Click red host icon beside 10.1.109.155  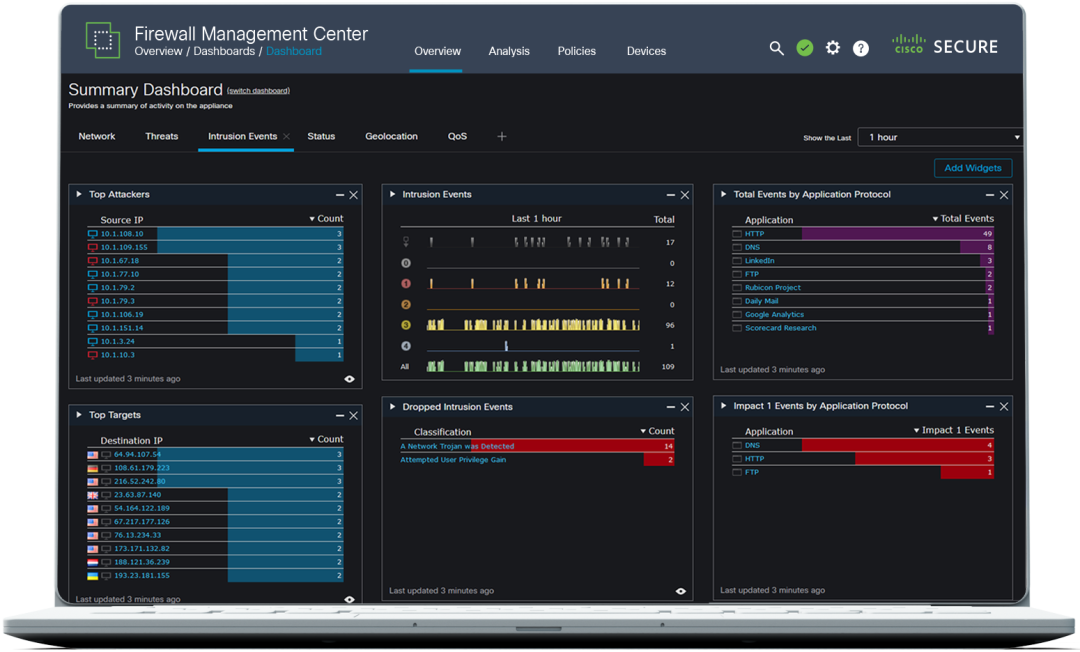[92, 247]
